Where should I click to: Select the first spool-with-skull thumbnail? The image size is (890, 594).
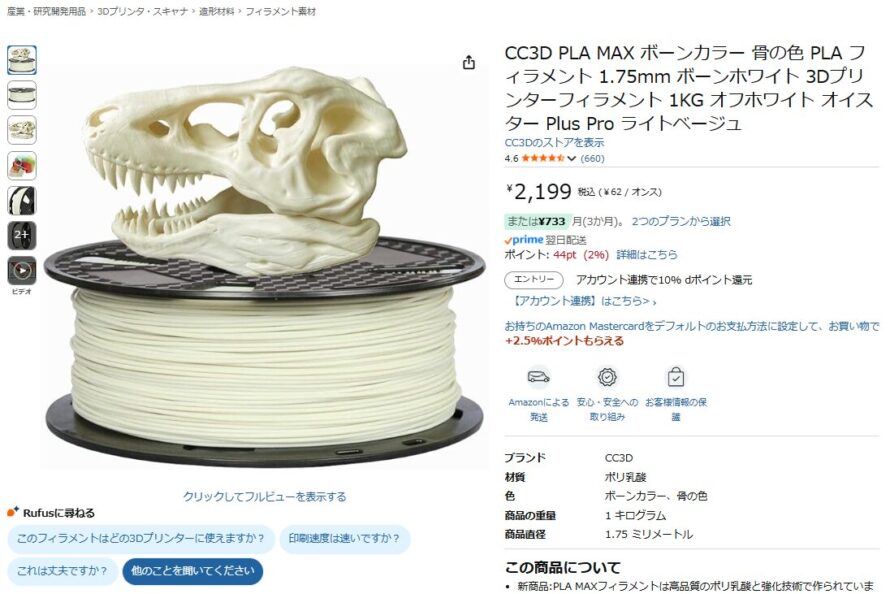(22, 60)
